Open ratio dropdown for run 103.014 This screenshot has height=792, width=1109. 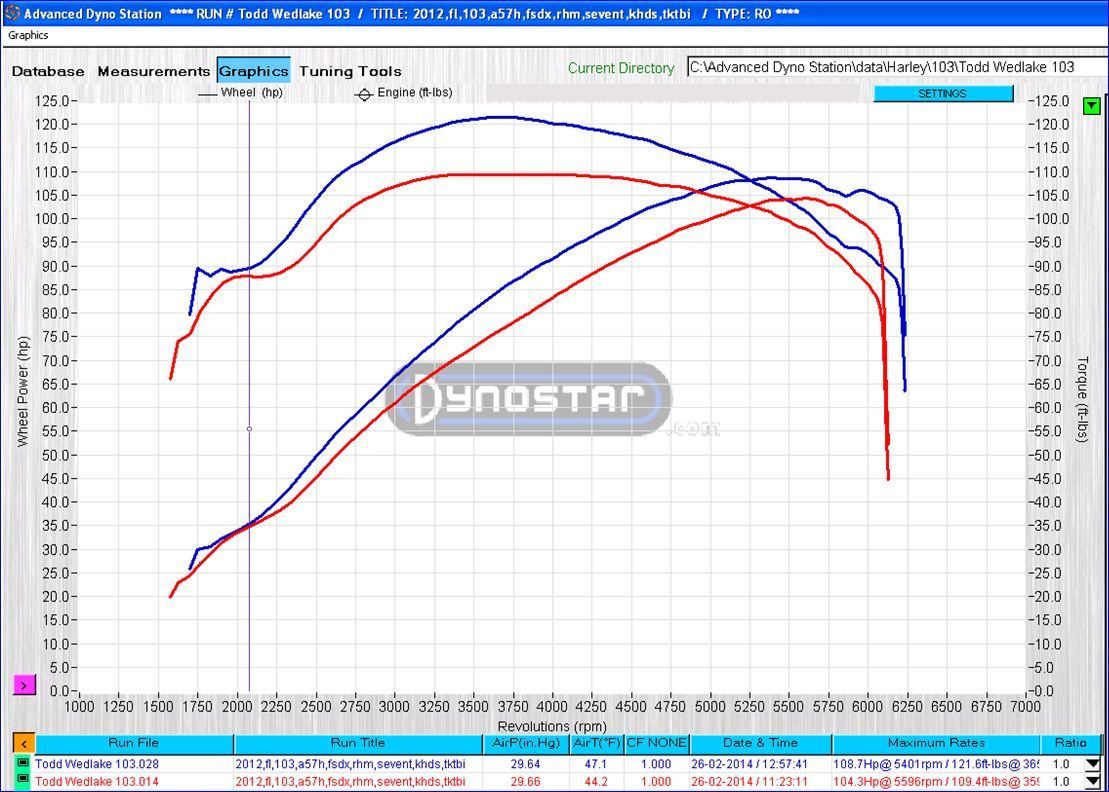coord(1092,782)
